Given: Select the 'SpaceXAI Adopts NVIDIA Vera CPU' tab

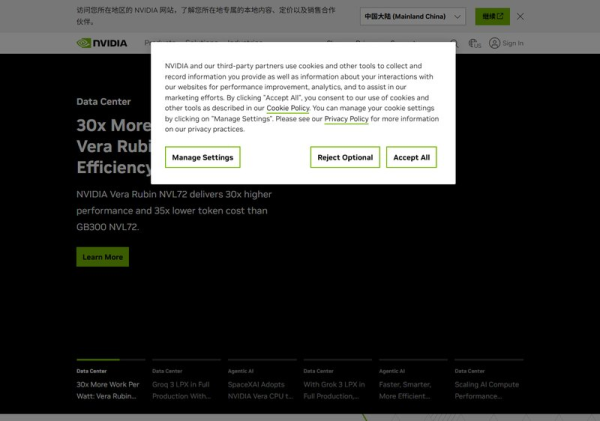Looking at the screenshot, I should (262, 380).
